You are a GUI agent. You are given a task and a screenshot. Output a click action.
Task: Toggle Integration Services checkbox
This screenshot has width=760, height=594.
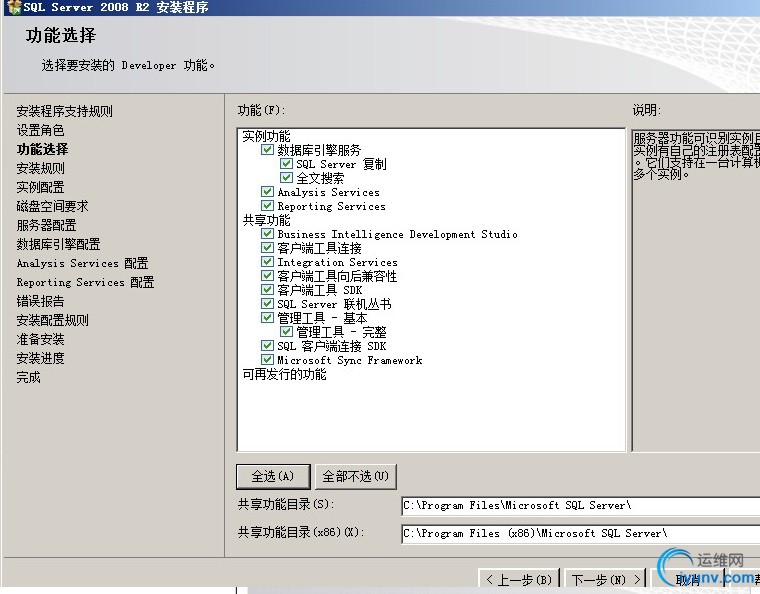(267, 262)
